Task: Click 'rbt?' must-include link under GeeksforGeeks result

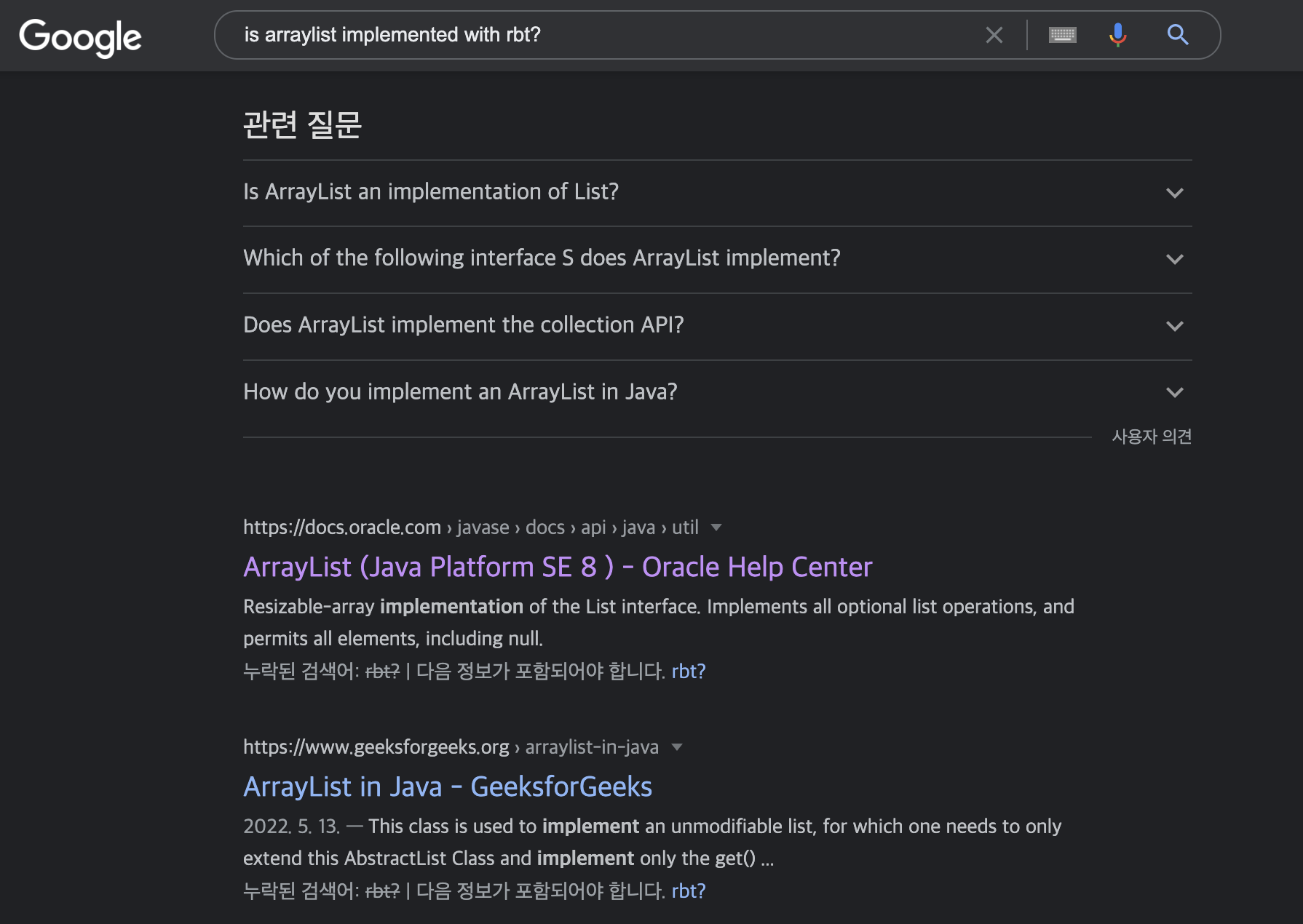Action: click(689, 891)
